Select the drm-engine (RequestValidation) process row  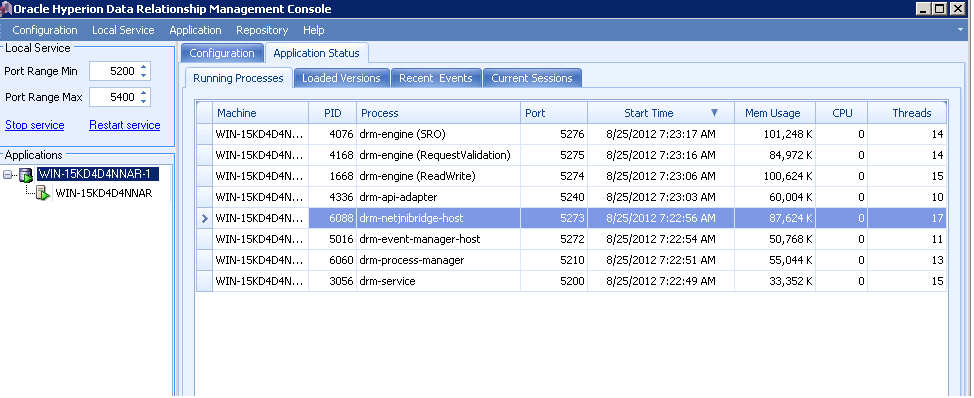click(x=571, y=155)
